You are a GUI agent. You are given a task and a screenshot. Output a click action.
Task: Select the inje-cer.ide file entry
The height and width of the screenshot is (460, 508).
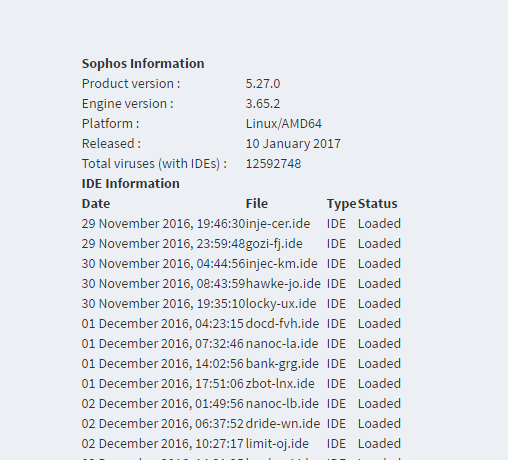coord(278,224)
